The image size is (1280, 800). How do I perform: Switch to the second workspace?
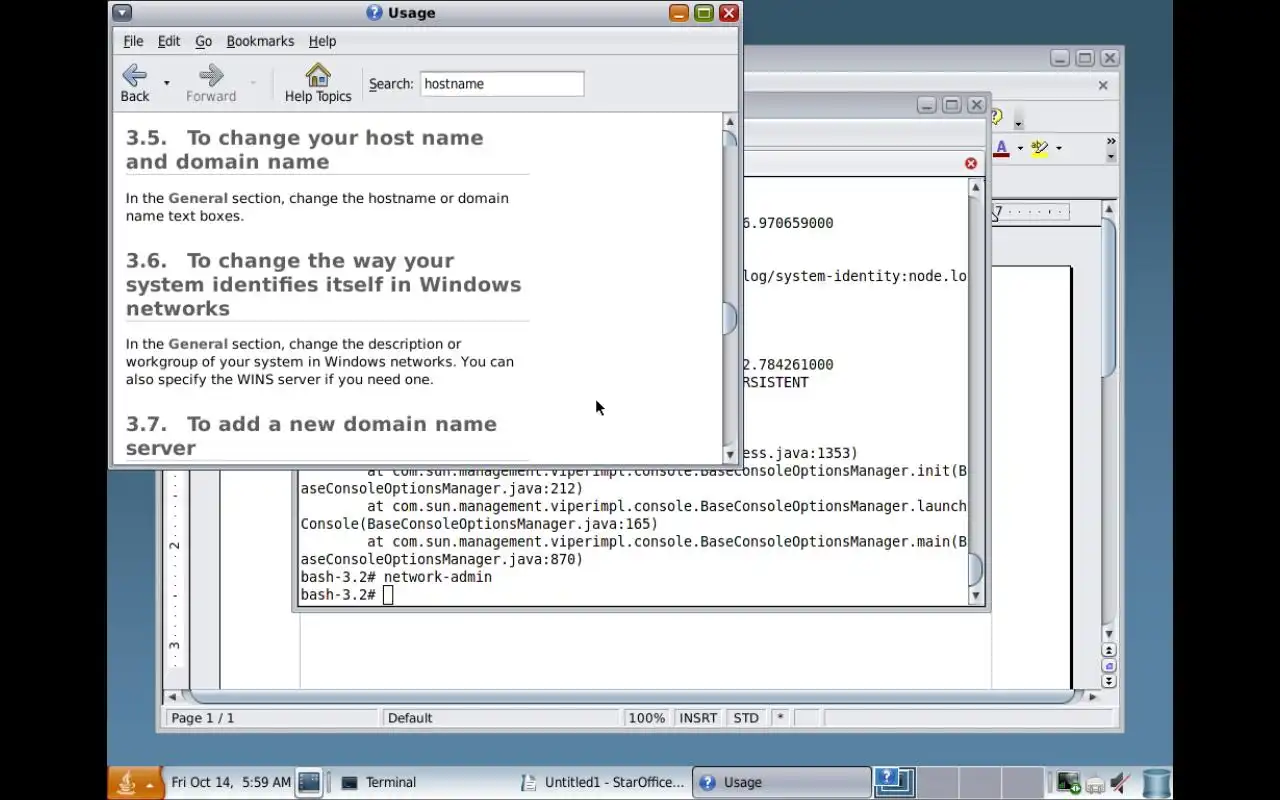click(936, 782)
